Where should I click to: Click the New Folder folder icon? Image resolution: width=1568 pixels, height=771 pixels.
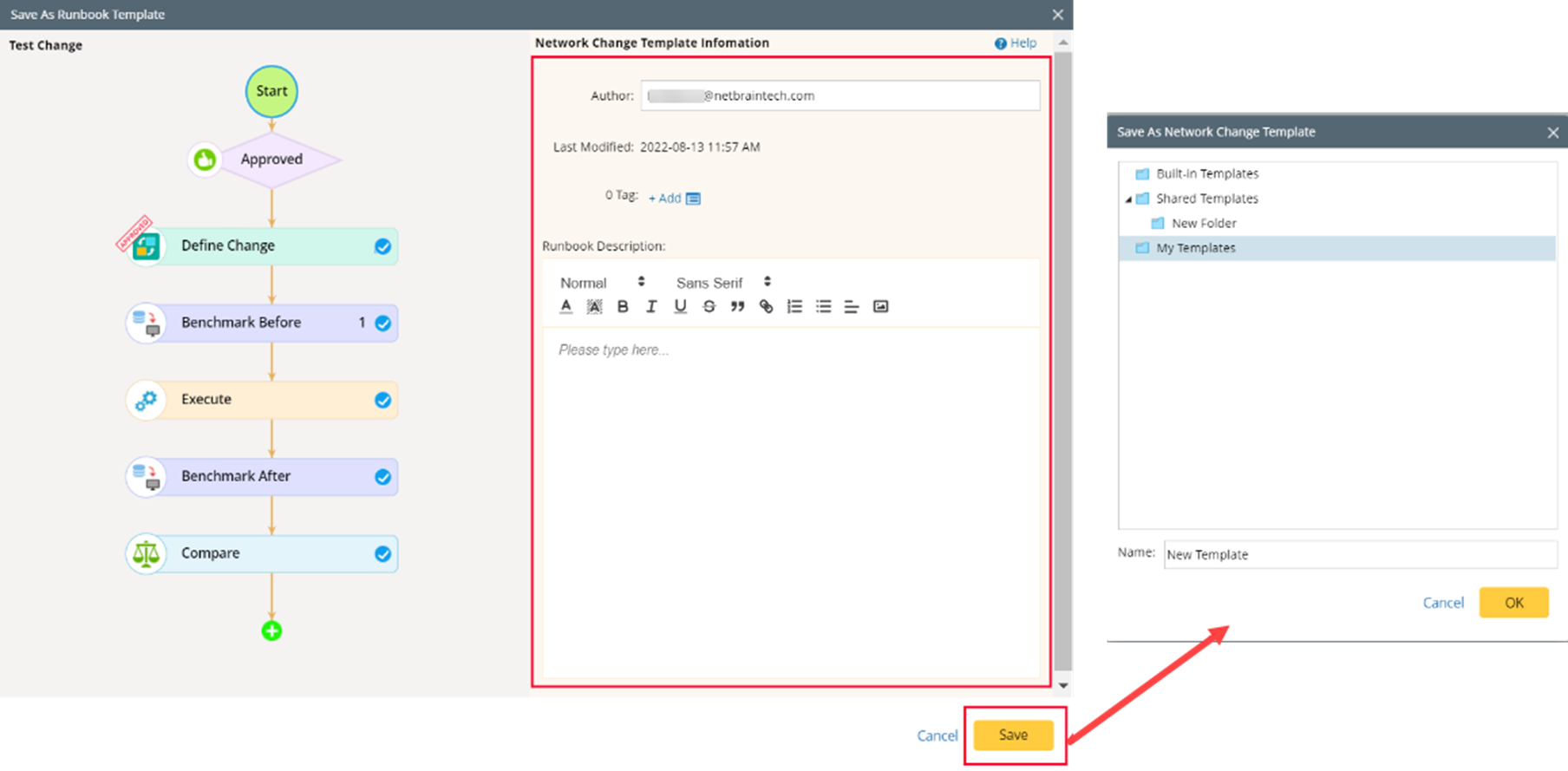(1158, 223)
